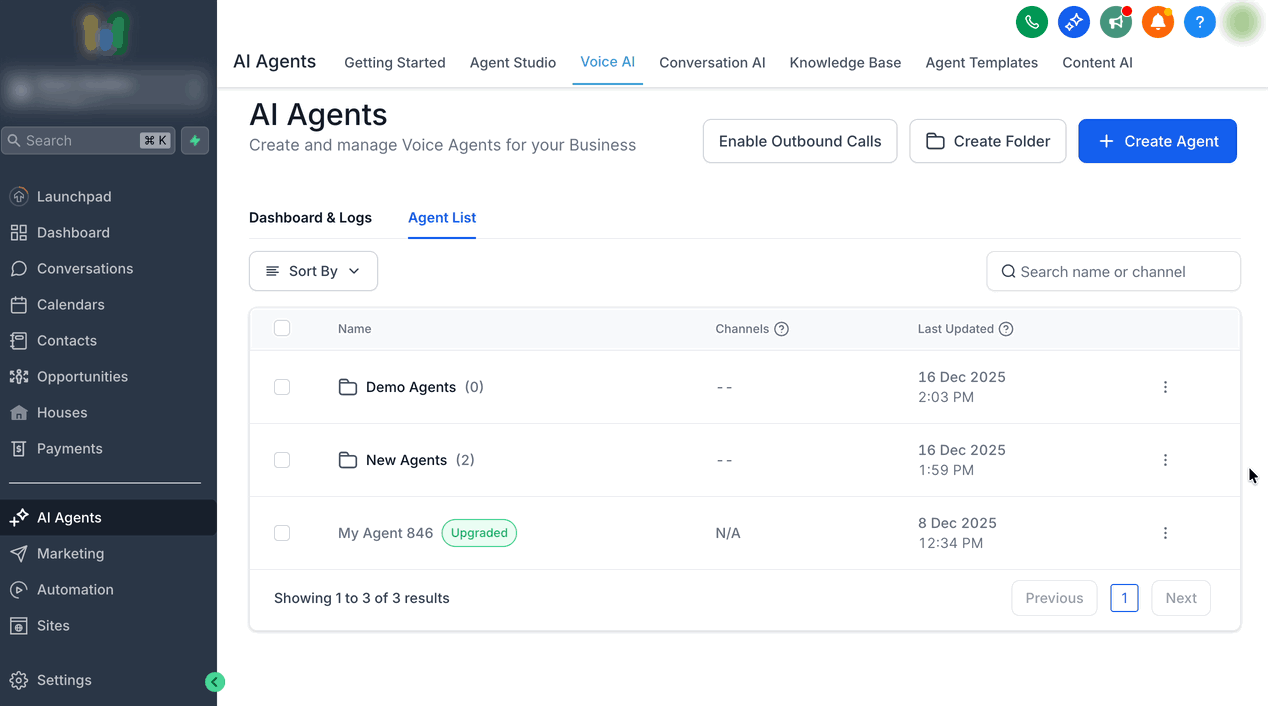This screenshot has height=706, width=1268.
Task: Open three-dot menu for My Agent 846
Action: click(x=1165, y=533)
